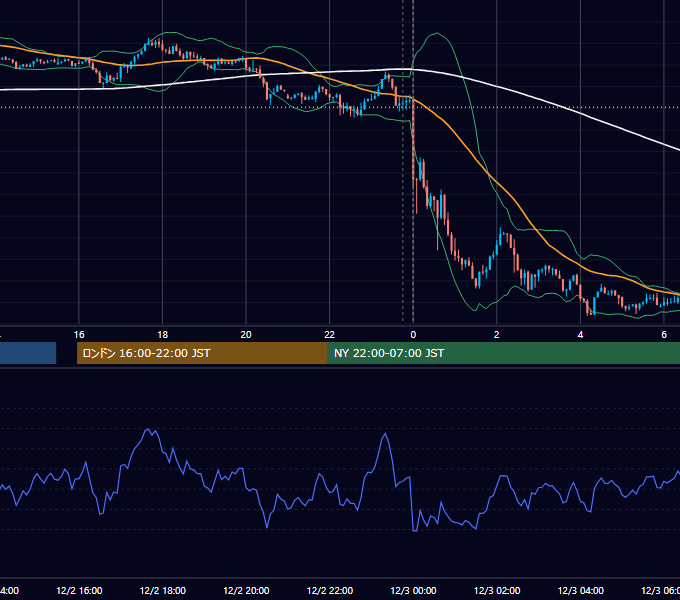Image resolution: width=680 pixels, height=600 pixels.
Task: Click hour label 18 on price chart axis
Action: pos(163,335)
